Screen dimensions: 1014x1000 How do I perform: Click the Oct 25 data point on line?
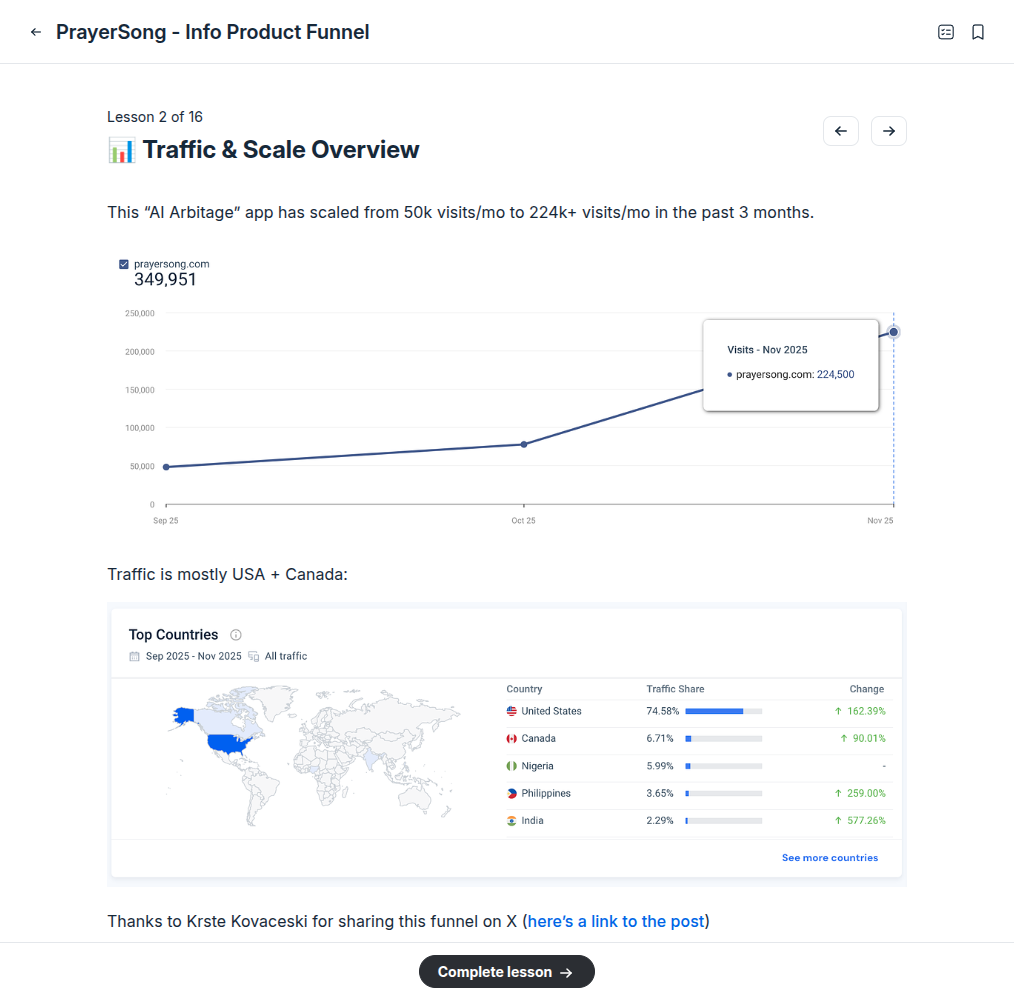tap(524, 444)
